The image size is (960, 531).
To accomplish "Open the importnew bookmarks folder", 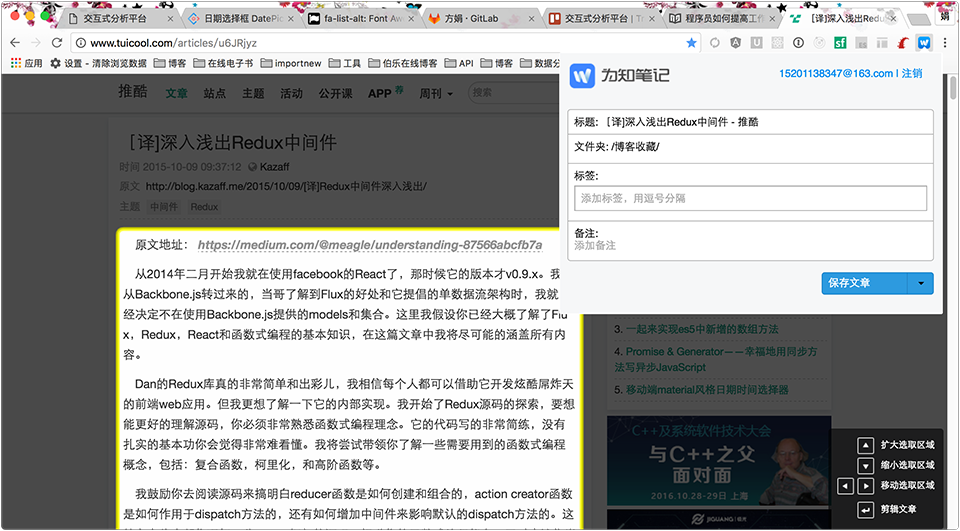I will tap(291, 63).
